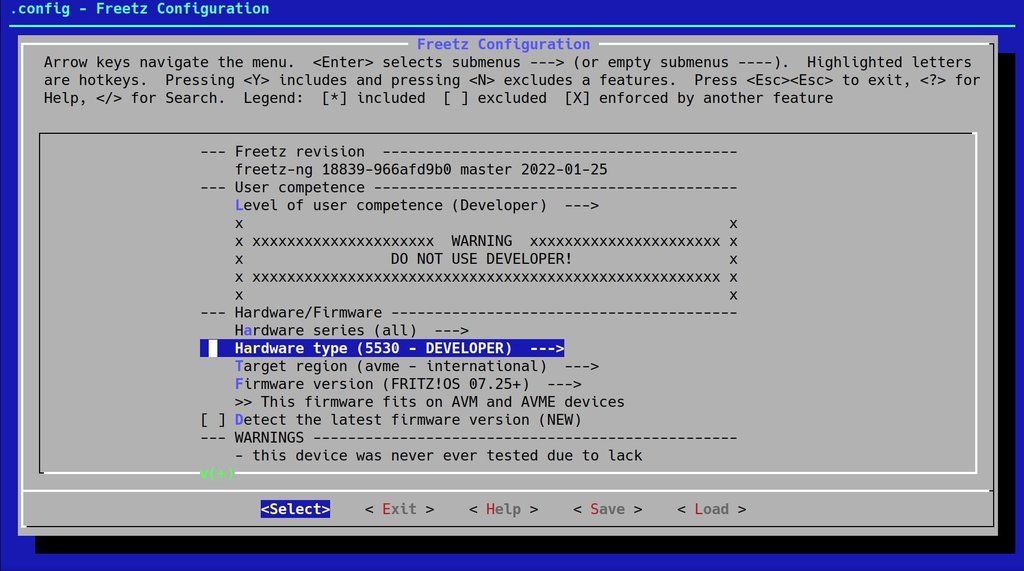Click the DO NOT USE DEVELOPER warning line
This screenshot has width=1024, height=571.
pyautogui.click(x=481, y=259)
